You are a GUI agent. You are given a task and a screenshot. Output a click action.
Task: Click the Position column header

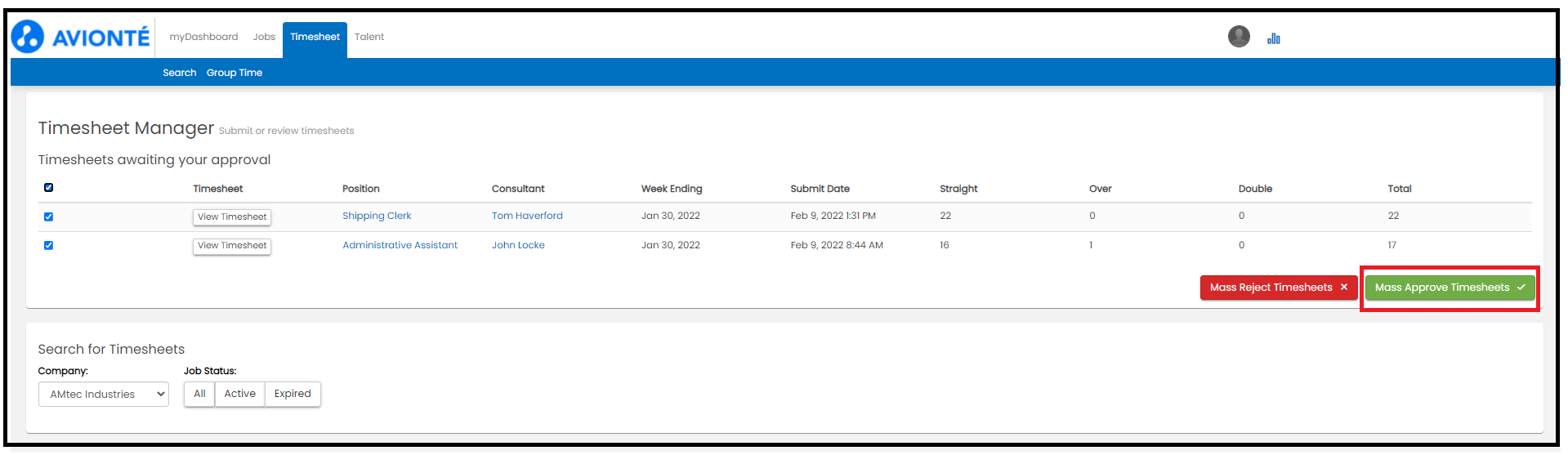click(x=361, y=189)
